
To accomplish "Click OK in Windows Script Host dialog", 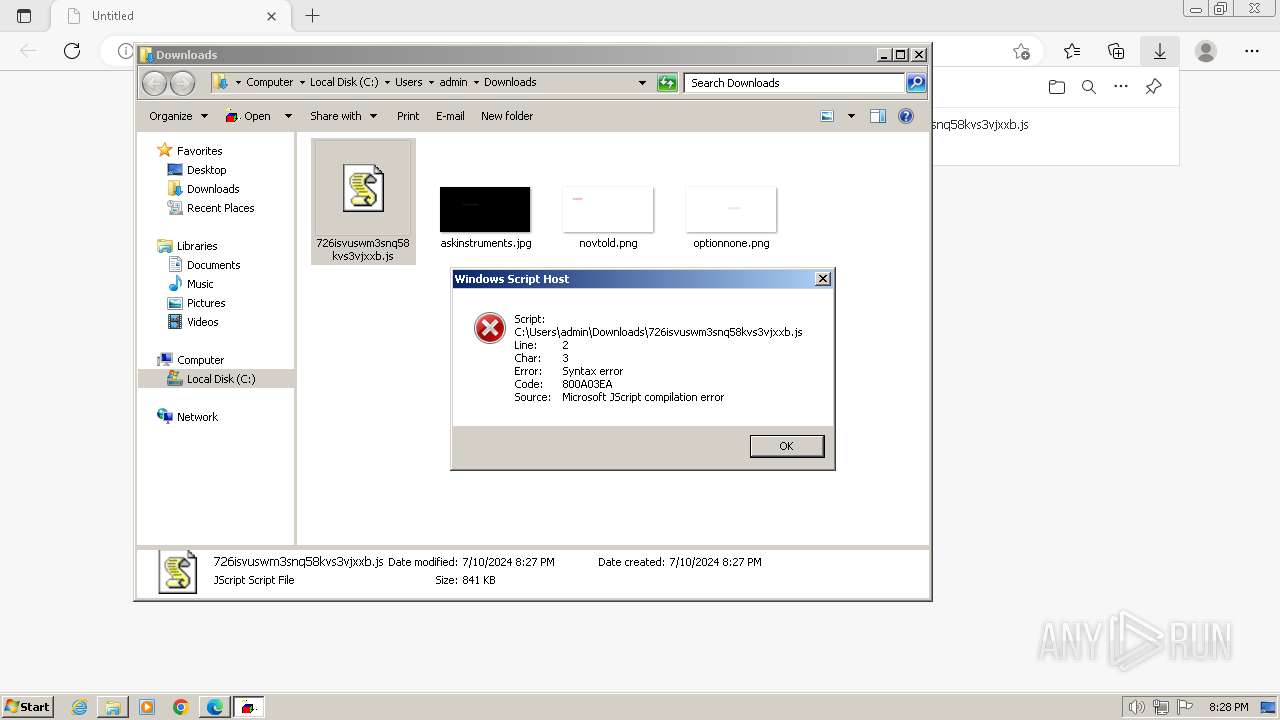I will click(787, 446).
